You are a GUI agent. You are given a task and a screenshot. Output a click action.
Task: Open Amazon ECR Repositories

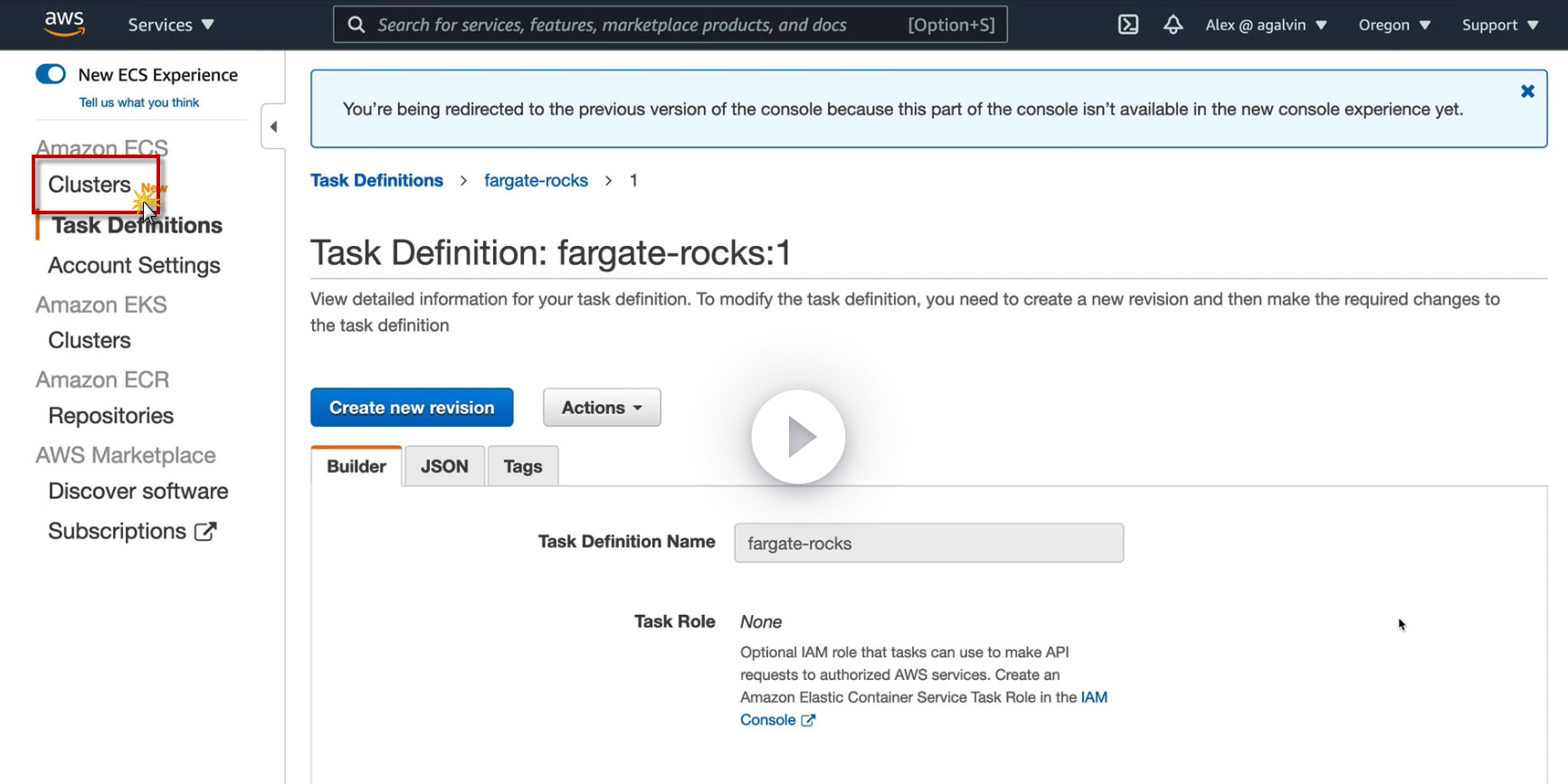pyautogui.click(x=110, y=416)
